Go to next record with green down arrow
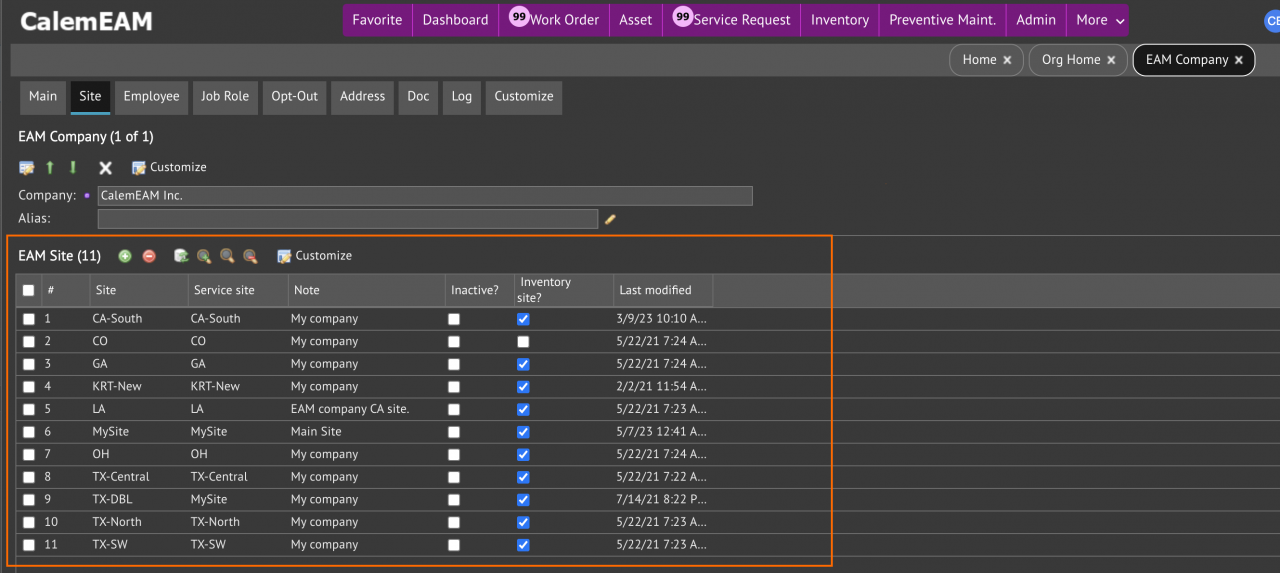Image resolution: width=1280 pixels, height=573 pixels. click(x=73, y=168)
